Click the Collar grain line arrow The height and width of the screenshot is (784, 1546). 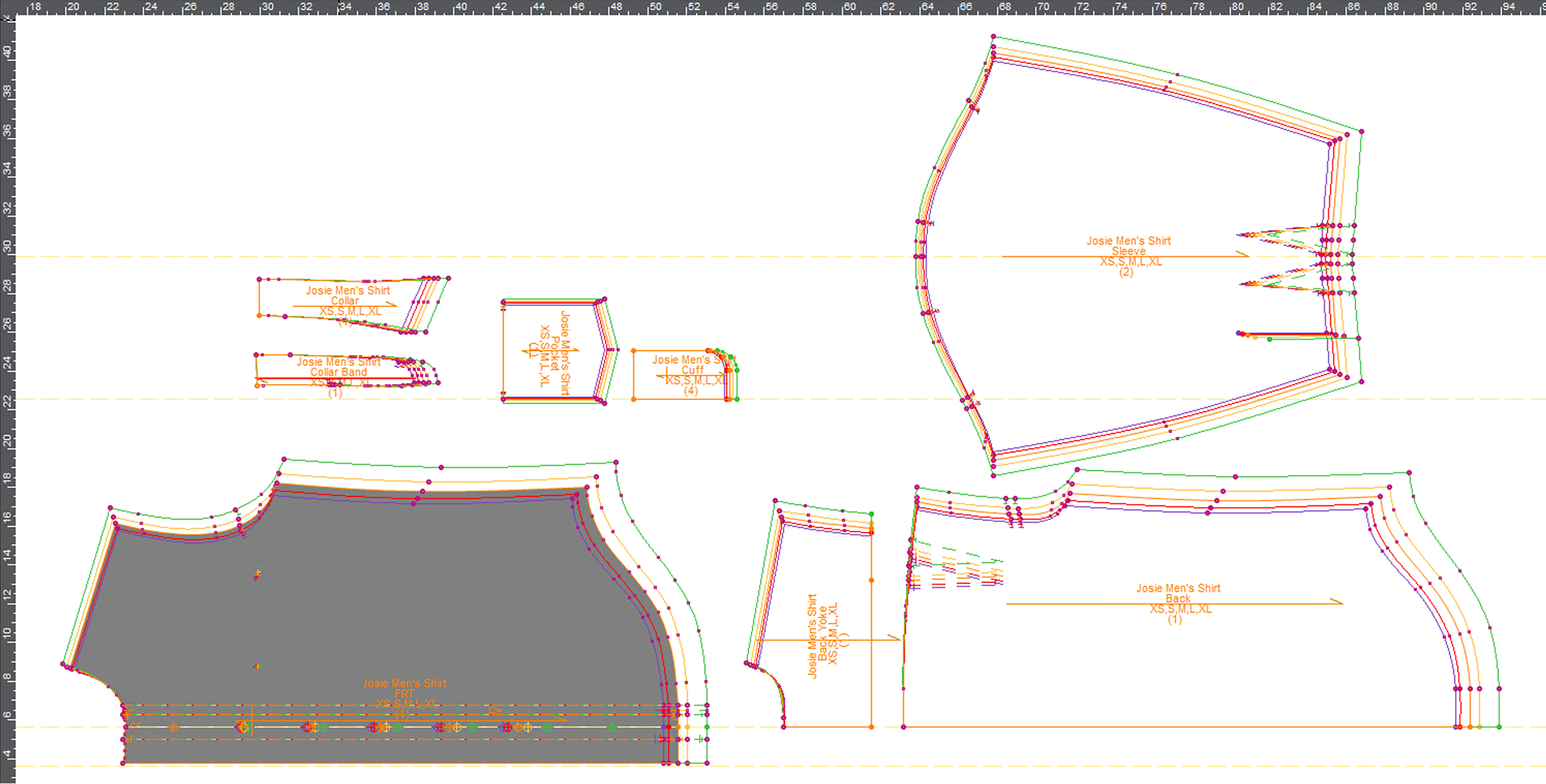345,306
